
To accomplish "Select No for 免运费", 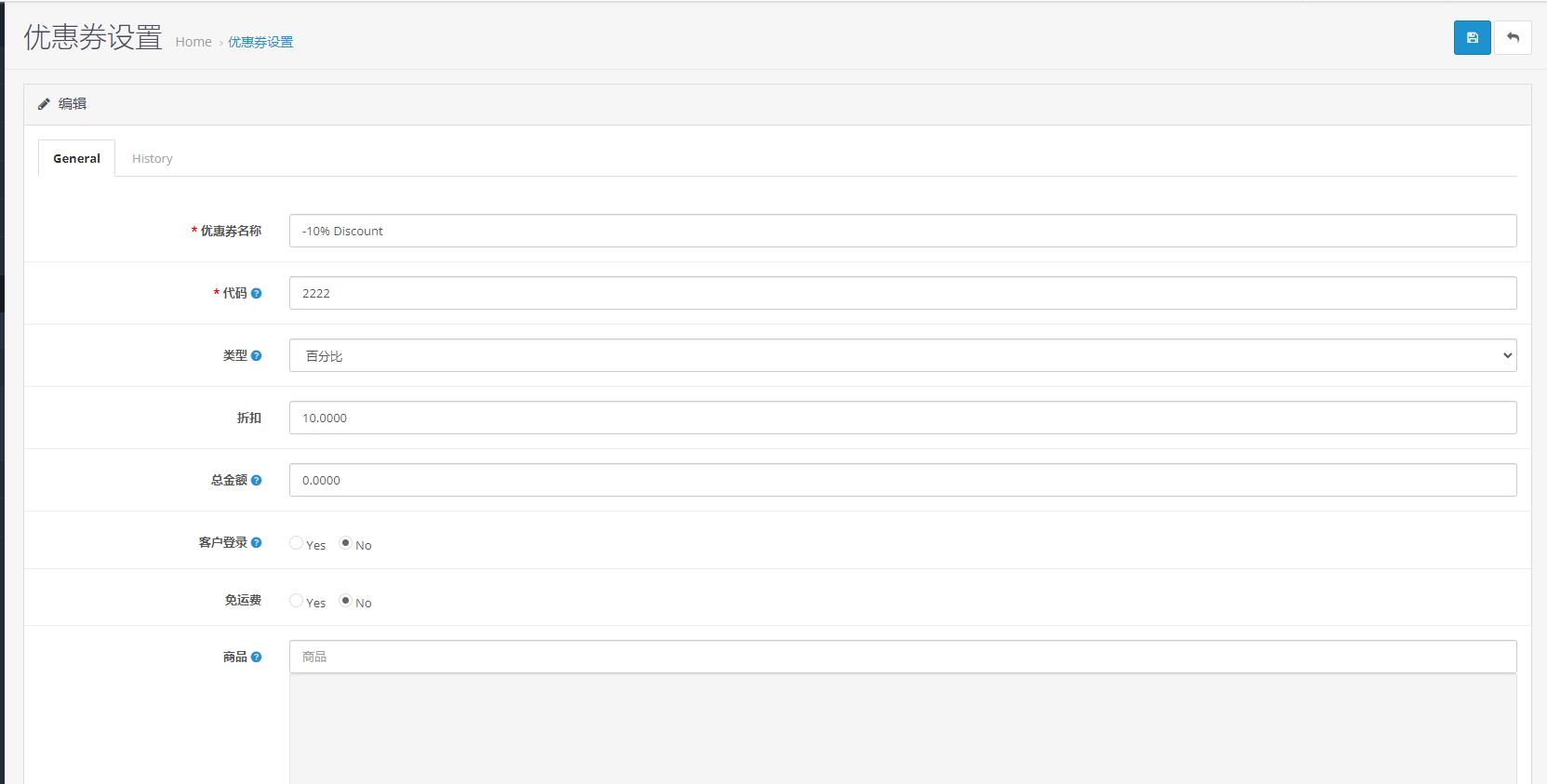I will pos(346,601).
